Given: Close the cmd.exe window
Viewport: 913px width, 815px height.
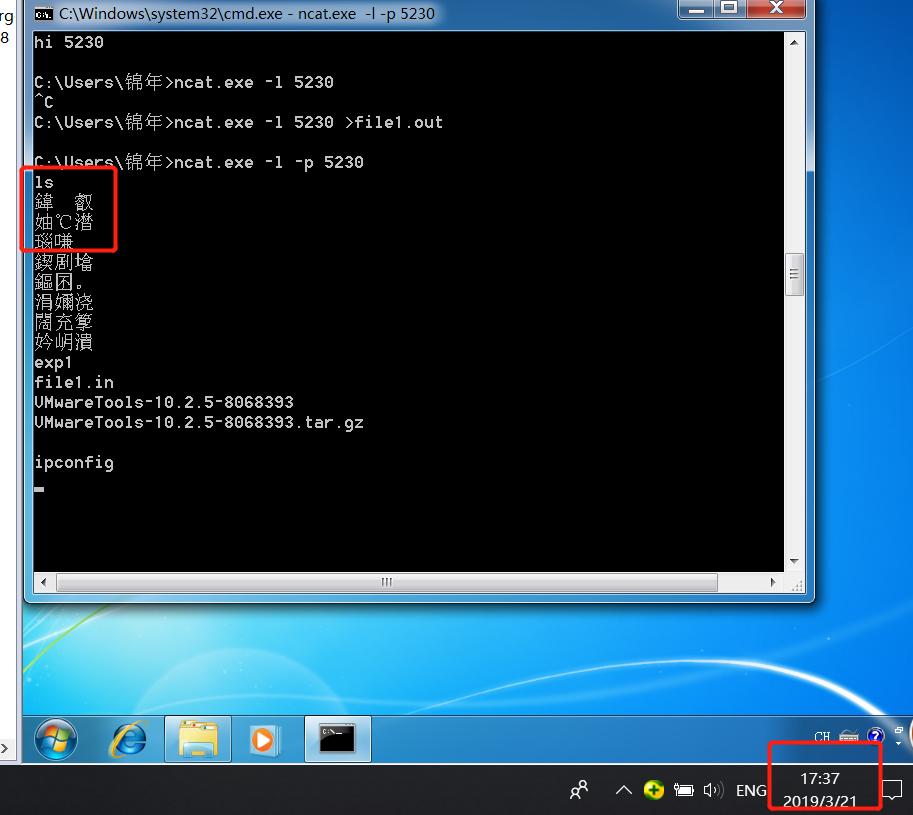Looking at the screenshot, I should click(x=776, y=8).
